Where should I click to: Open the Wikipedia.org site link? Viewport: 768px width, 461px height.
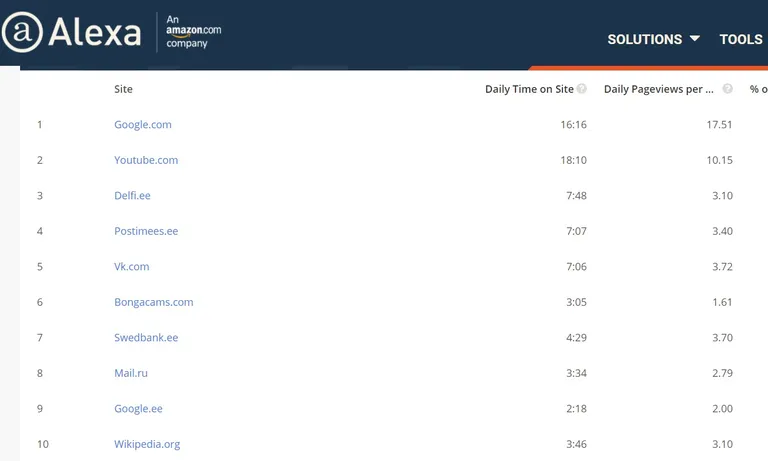coord(147,444)
